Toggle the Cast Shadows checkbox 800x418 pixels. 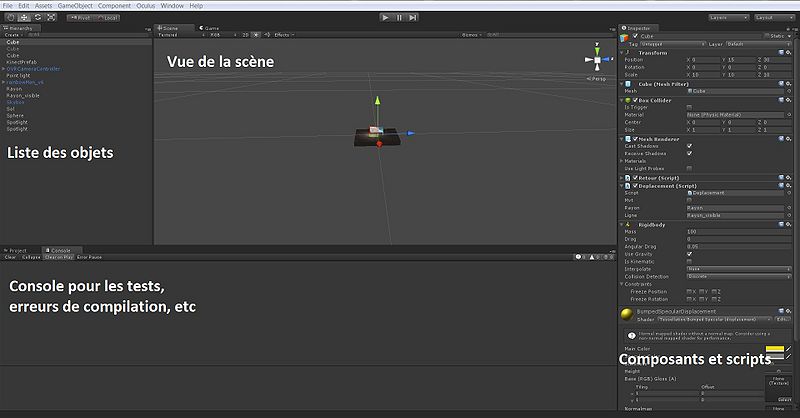[x=689, y=145]
